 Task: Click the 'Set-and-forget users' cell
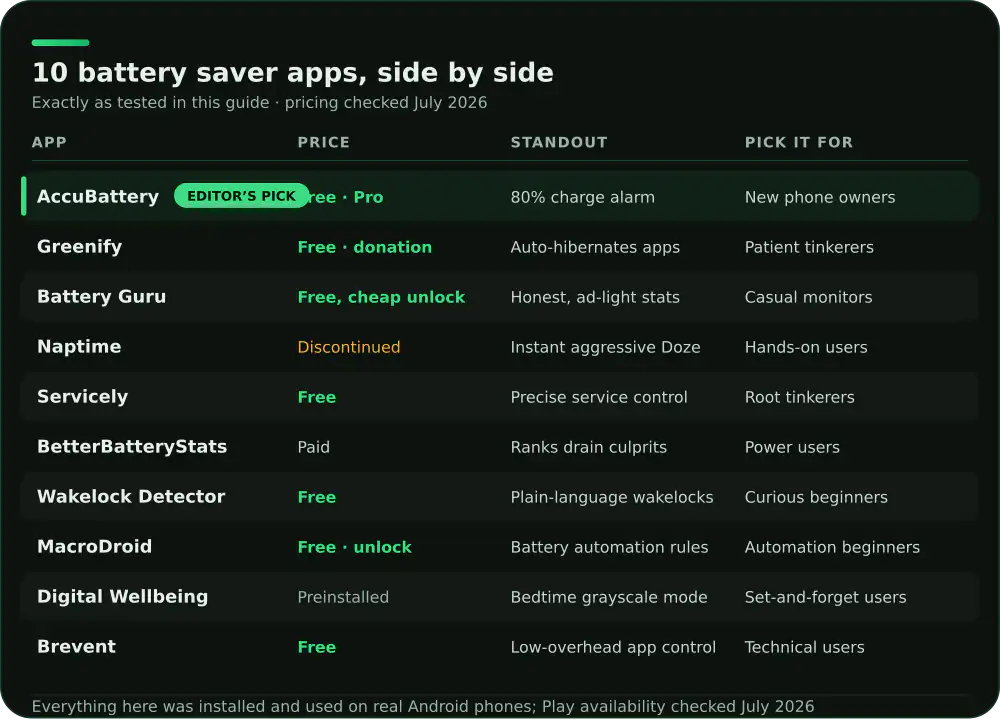(x=825, y=597)
